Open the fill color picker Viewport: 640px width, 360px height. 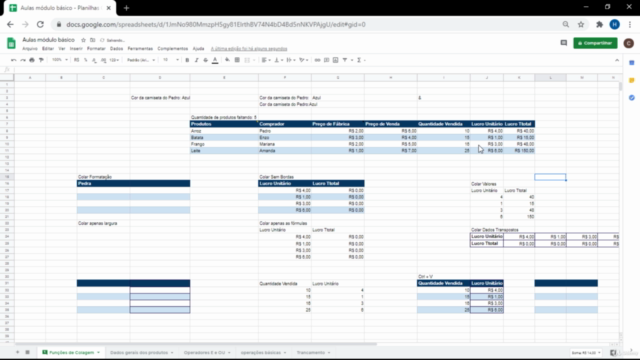(227, 60)
